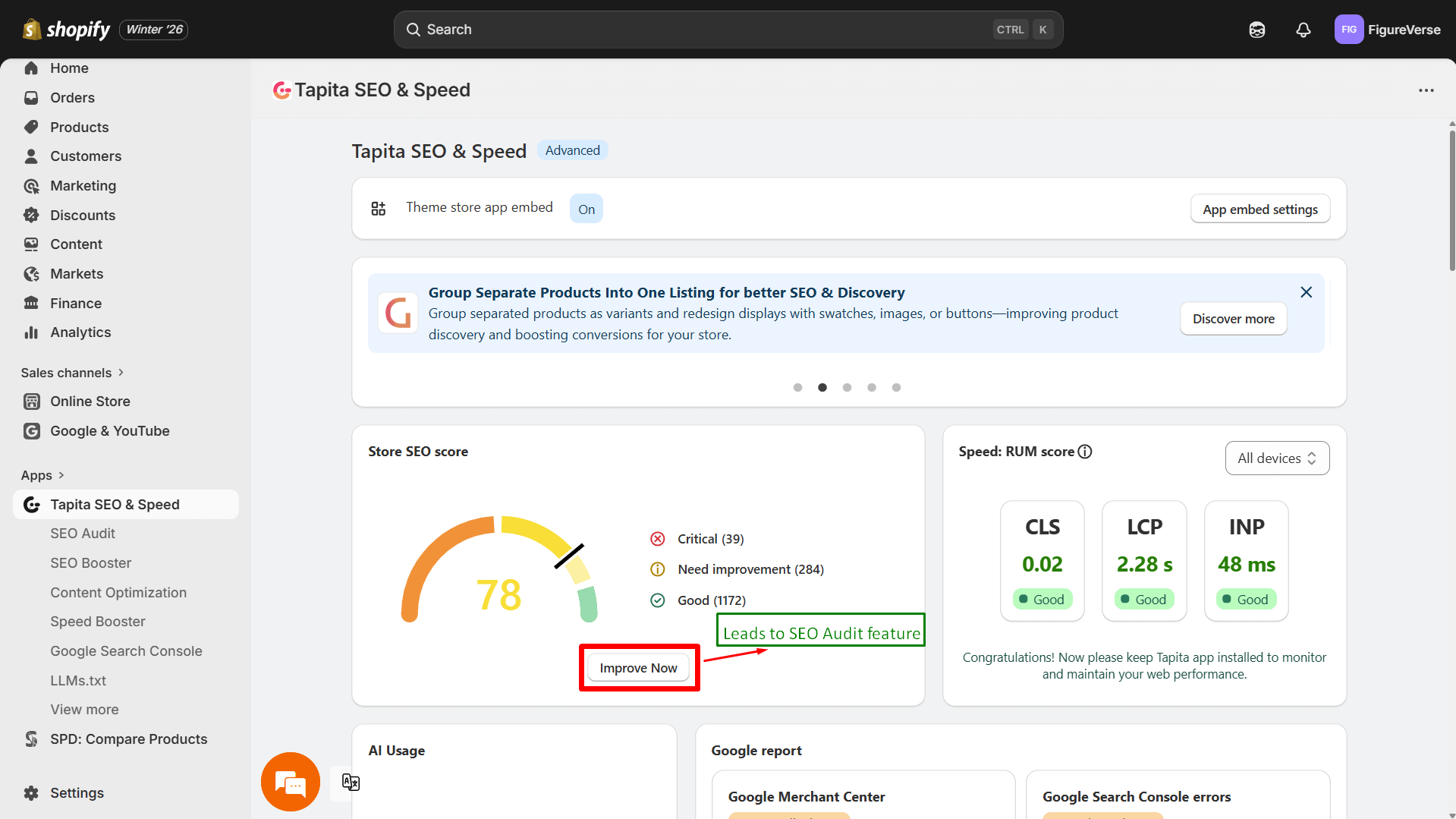This screenshot has height=819, width=1456.
Task: Open Content Optimization in sidebar
Action: point(118,593)
